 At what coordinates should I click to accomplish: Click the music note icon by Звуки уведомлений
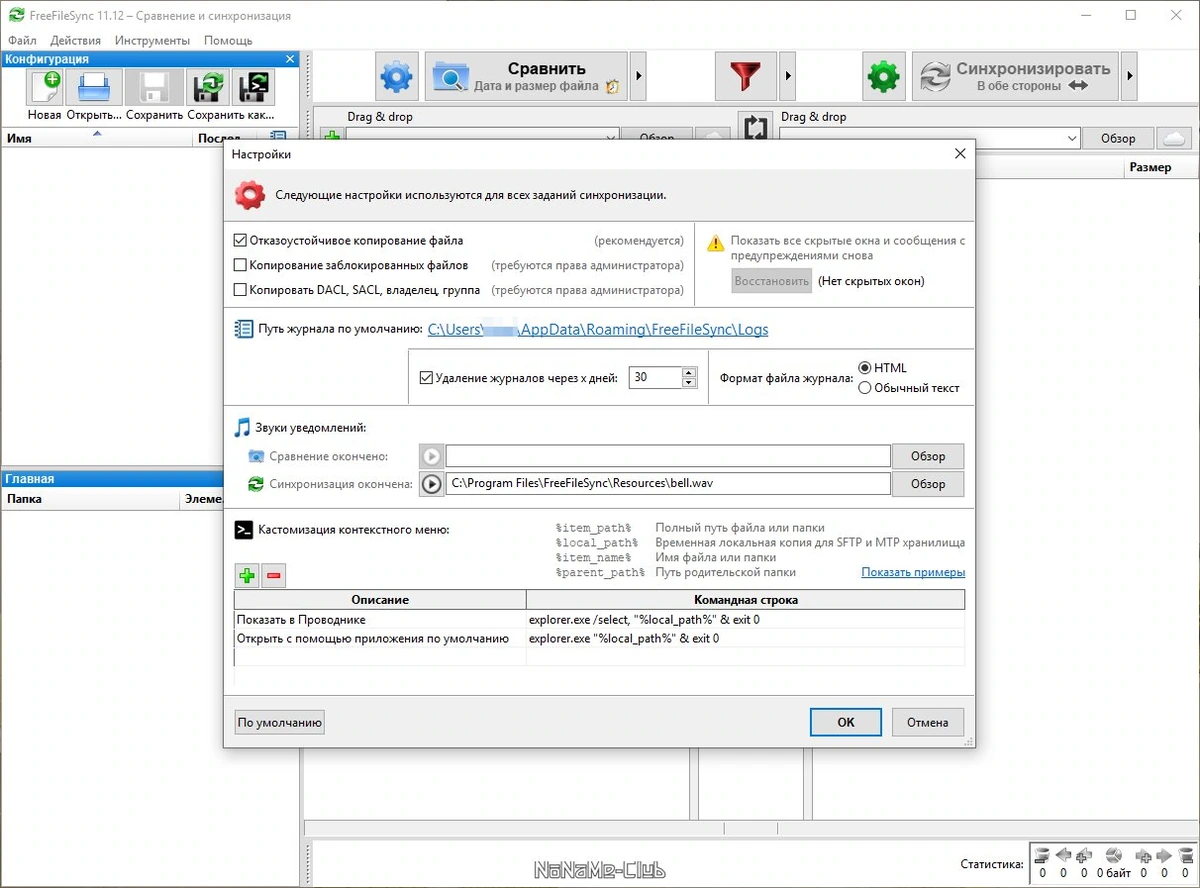[242, 428]
